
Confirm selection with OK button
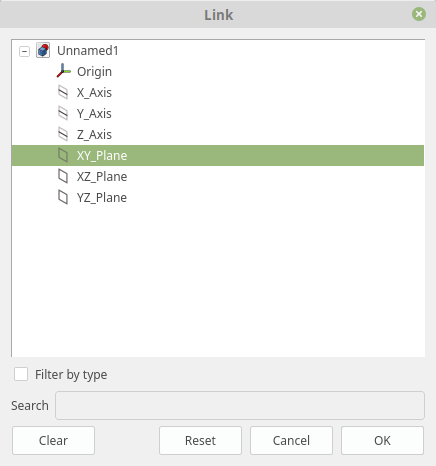tap(382, 440)
